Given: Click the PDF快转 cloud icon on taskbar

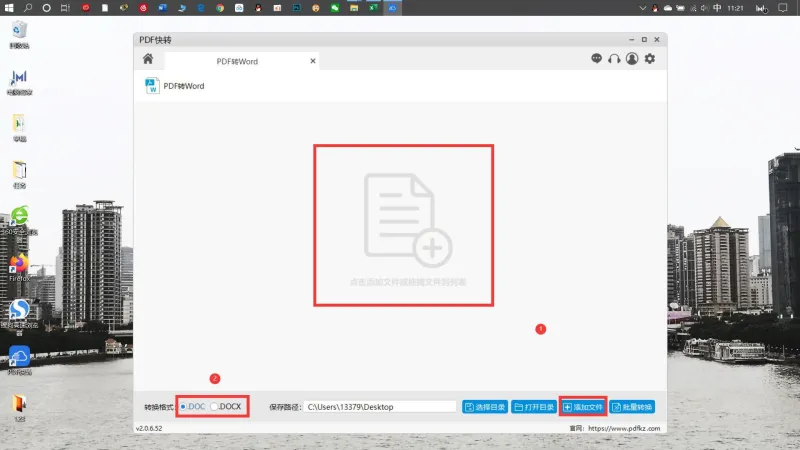Looking at the screenshot, I should pyautogui.click(x=392, y=8).
